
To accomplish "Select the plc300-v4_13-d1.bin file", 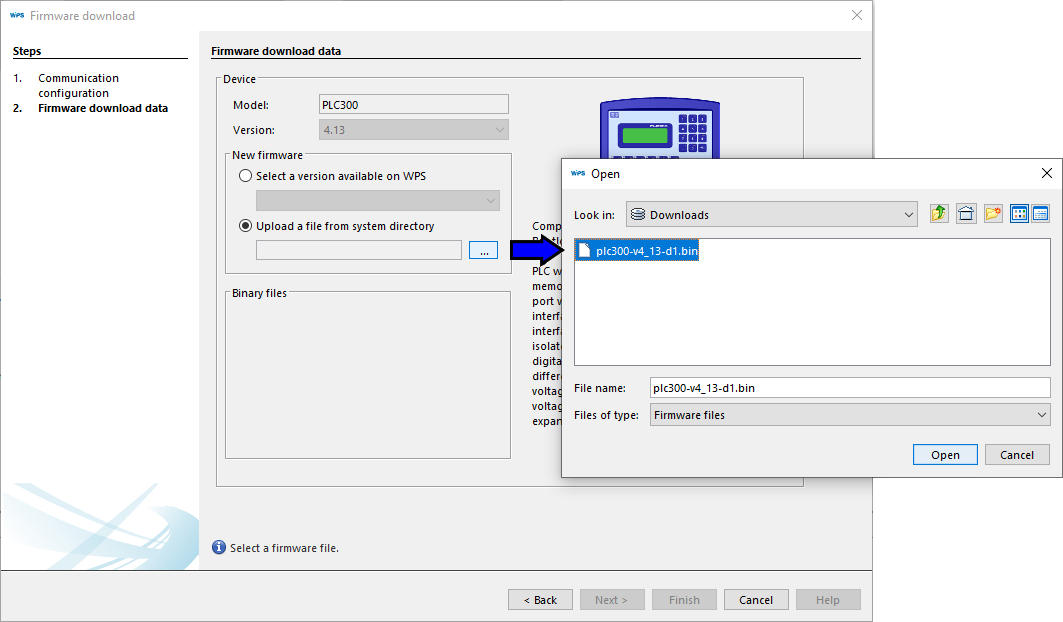I will point(646,251).
